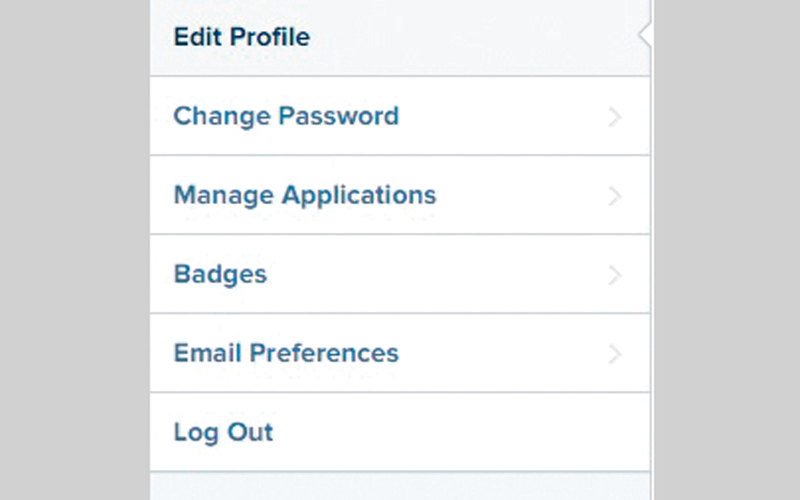
Task: Click the empty panel area below Log Out
Action: click(x=400, y=486)
